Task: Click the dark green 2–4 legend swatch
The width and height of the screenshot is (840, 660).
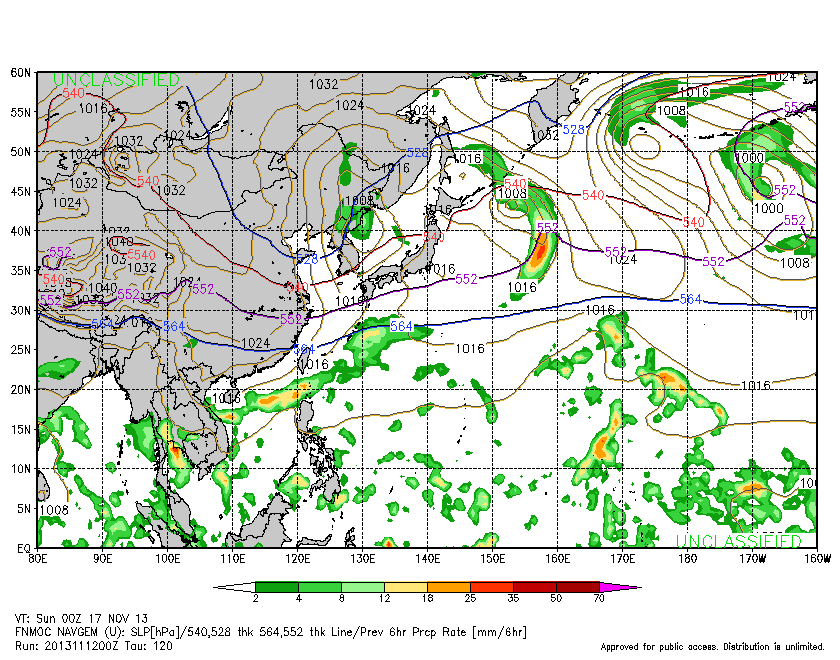Action: 277,587
